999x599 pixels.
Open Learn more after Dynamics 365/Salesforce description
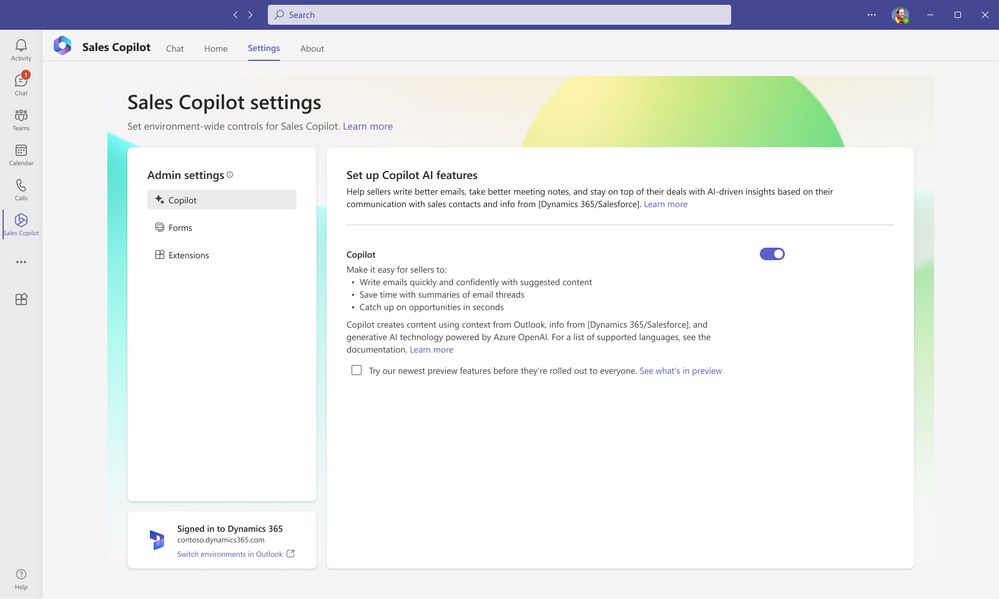[x=665, y=204]
